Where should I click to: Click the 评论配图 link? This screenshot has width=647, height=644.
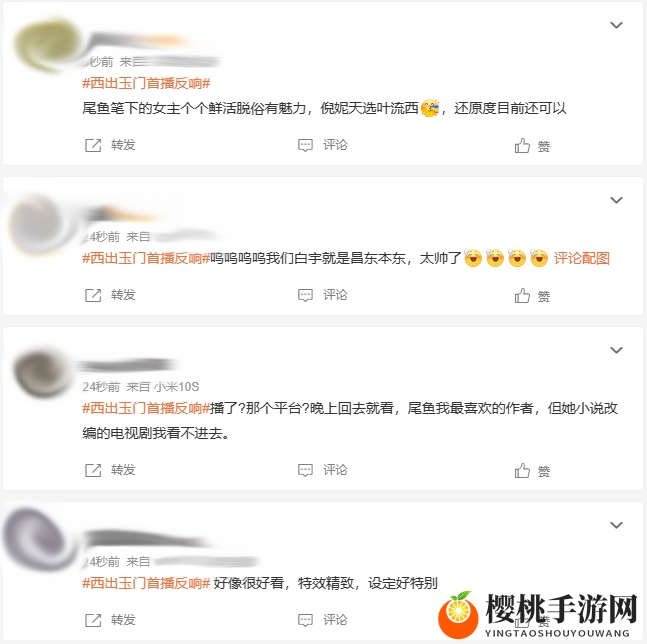pyautogui.click(x=581, y=258)
